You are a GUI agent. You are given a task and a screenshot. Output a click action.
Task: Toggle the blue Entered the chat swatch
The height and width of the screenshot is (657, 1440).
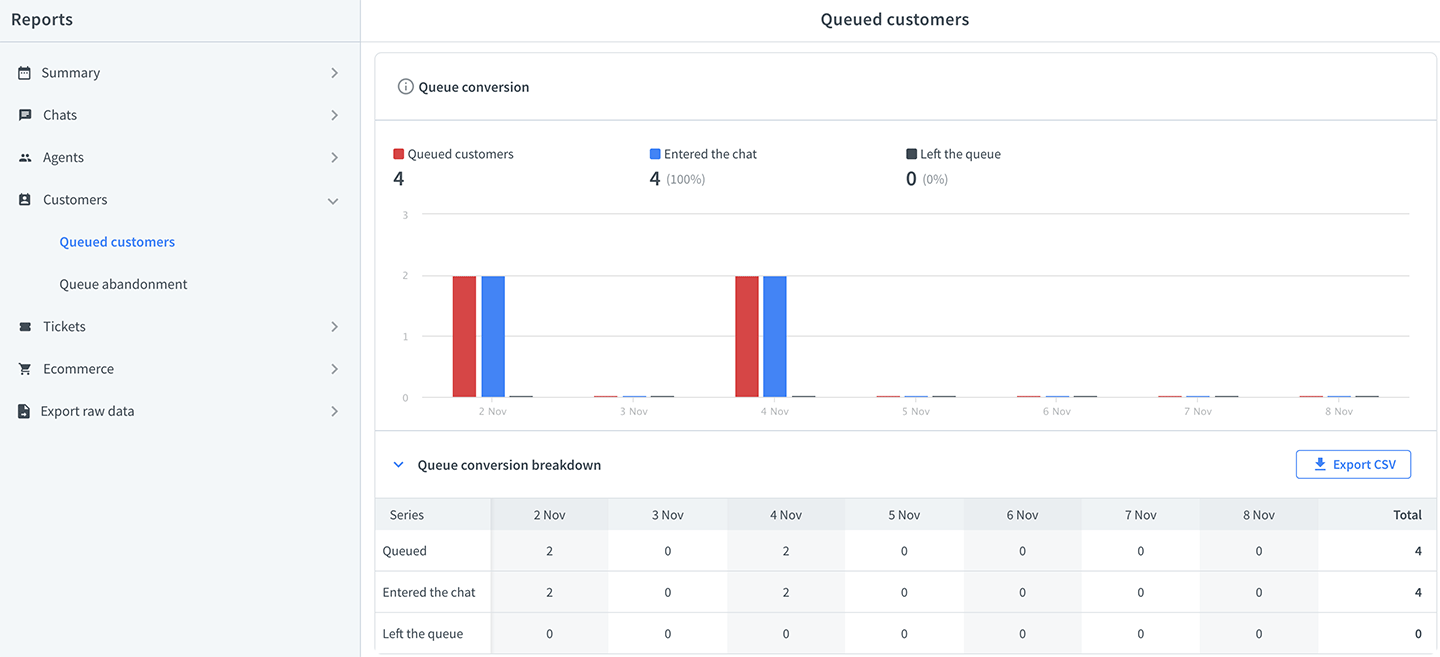[655, 154]
